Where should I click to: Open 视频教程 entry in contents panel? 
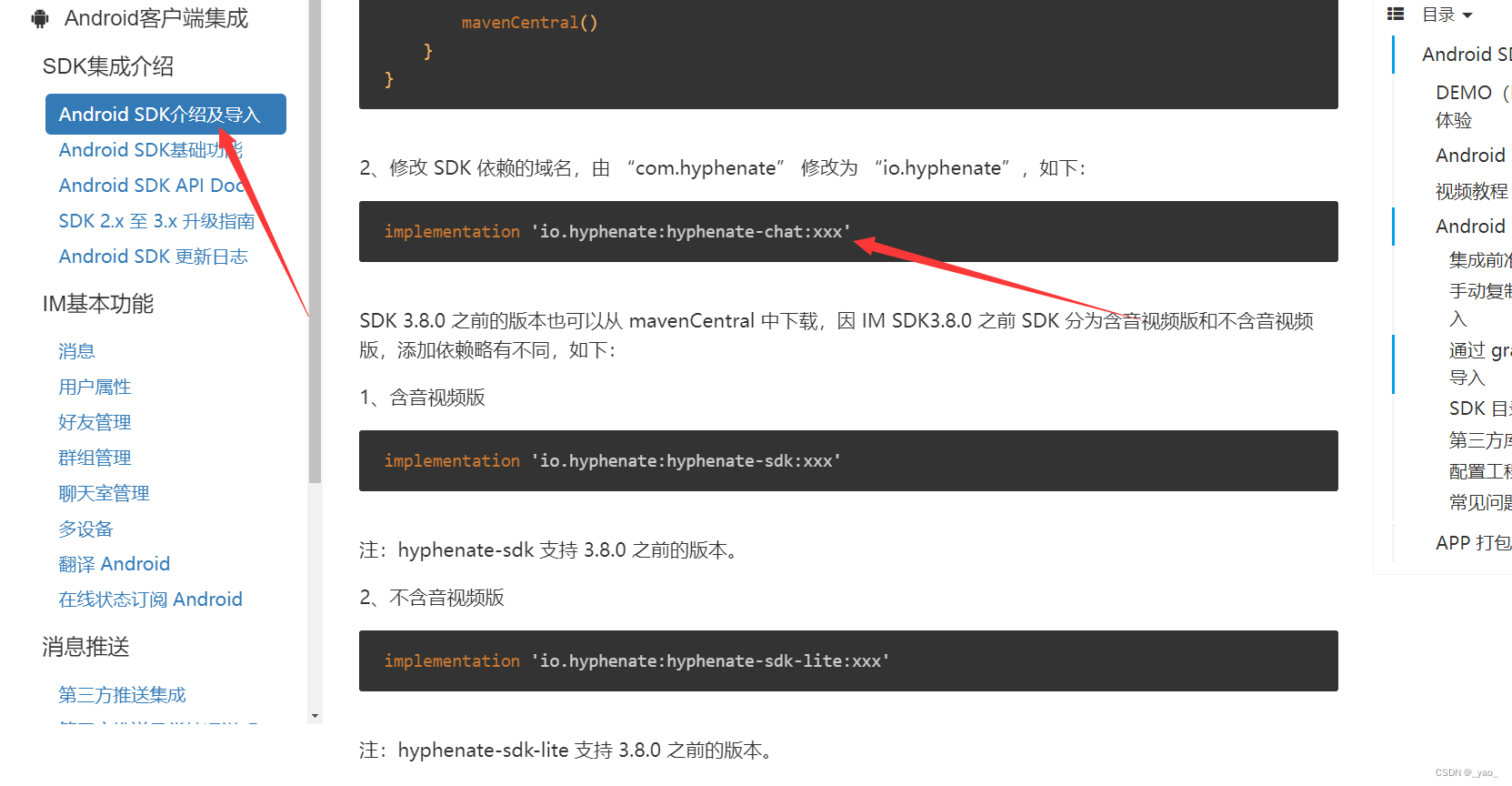pyautogui.click(x=1472, y=191)
